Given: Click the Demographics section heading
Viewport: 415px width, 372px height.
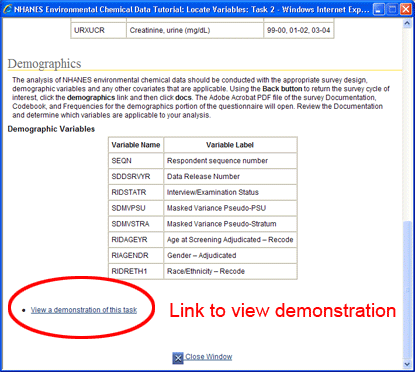Looking at the screenshot, I should point(44,64).
